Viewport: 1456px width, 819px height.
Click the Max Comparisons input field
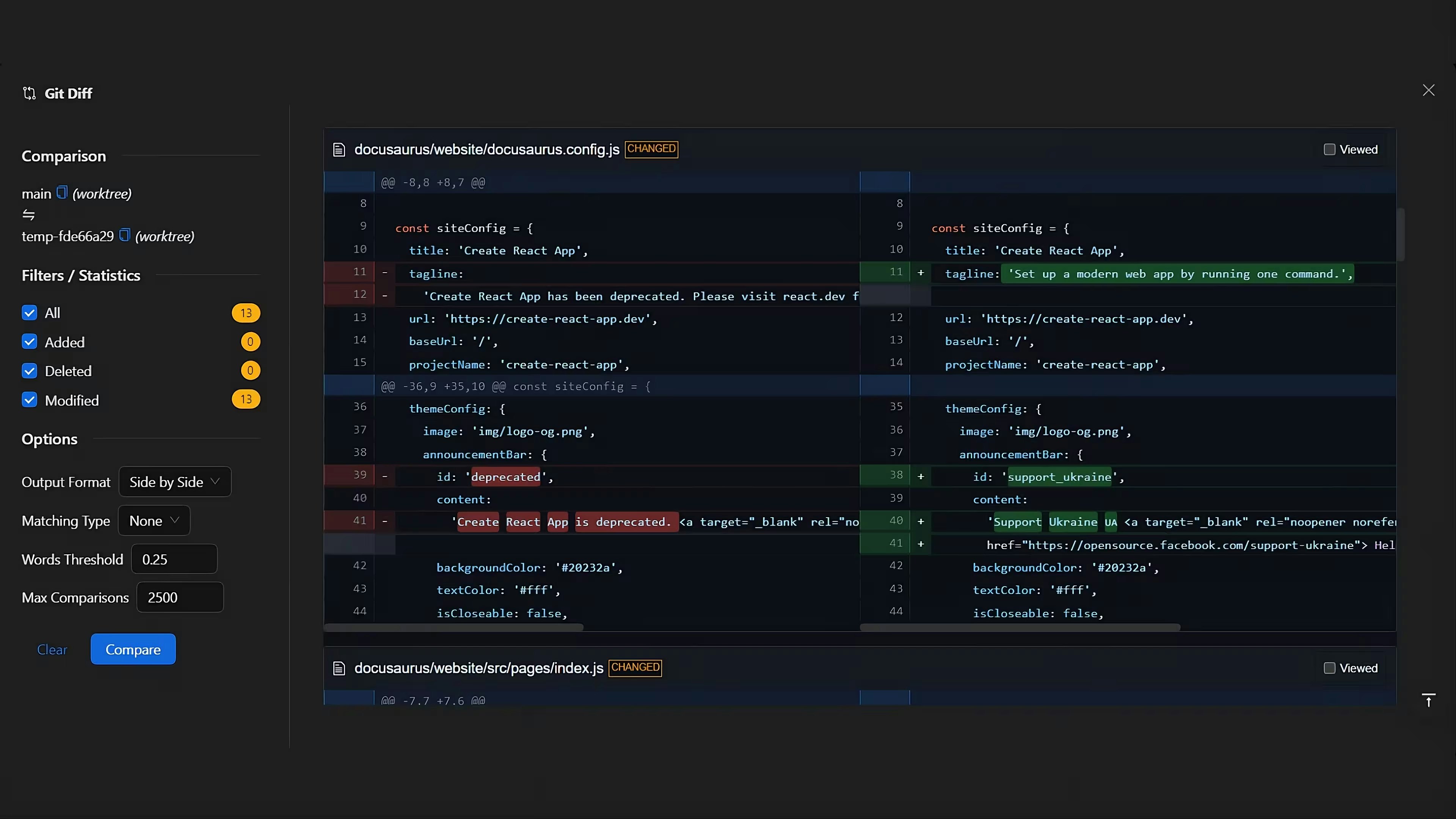click(x=180, y=598)
